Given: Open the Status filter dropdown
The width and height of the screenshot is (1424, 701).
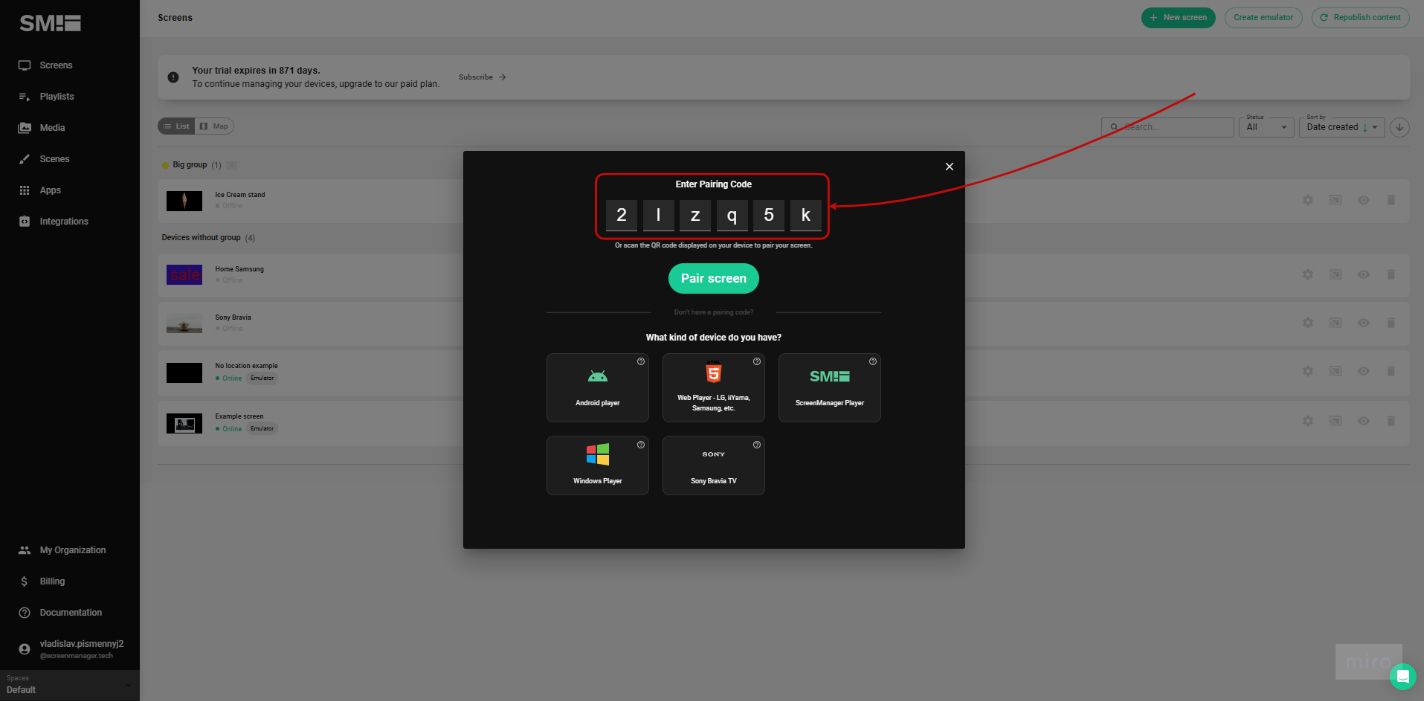Looking at the screenshot, I should [1267, 126].
